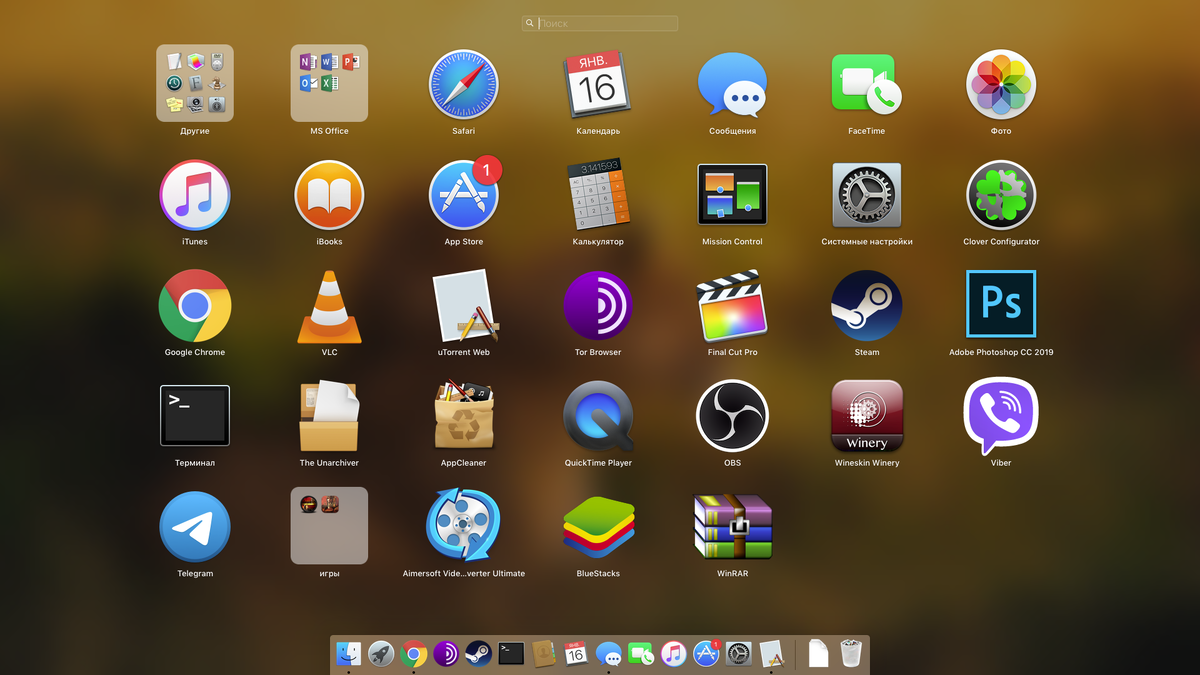The width and height of the screenshot is (1200, 675).
Task: Open the OBS app
Action: pos(732,417)
